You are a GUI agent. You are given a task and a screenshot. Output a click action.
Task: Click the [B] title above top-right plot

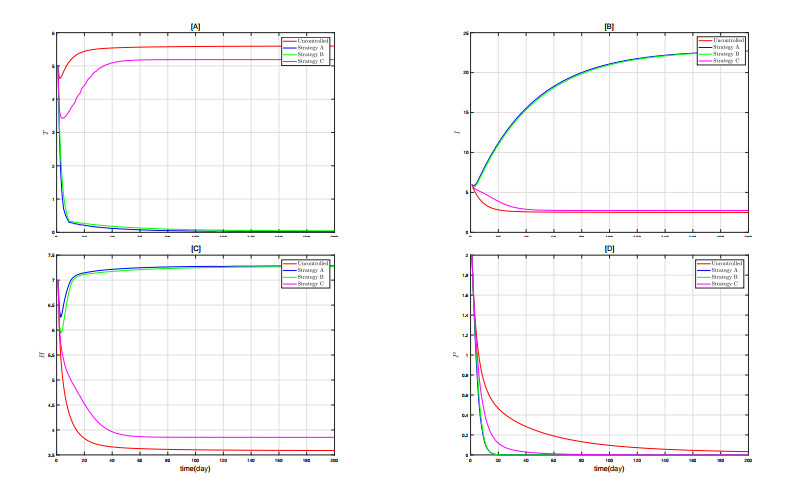(x=609, y=23)
